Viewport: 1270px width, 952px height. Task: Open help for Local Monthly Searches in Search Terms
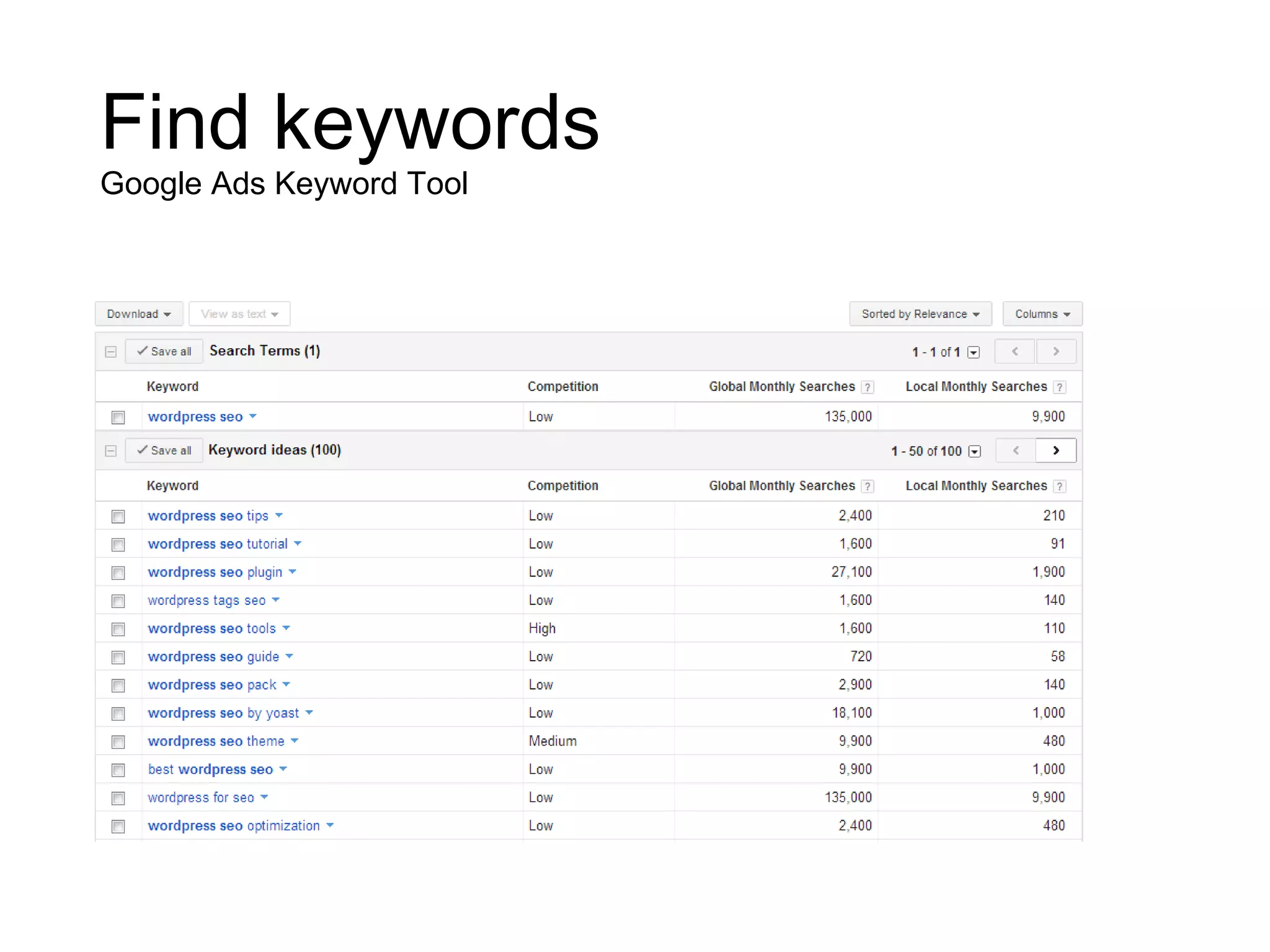coord(1060,387)
